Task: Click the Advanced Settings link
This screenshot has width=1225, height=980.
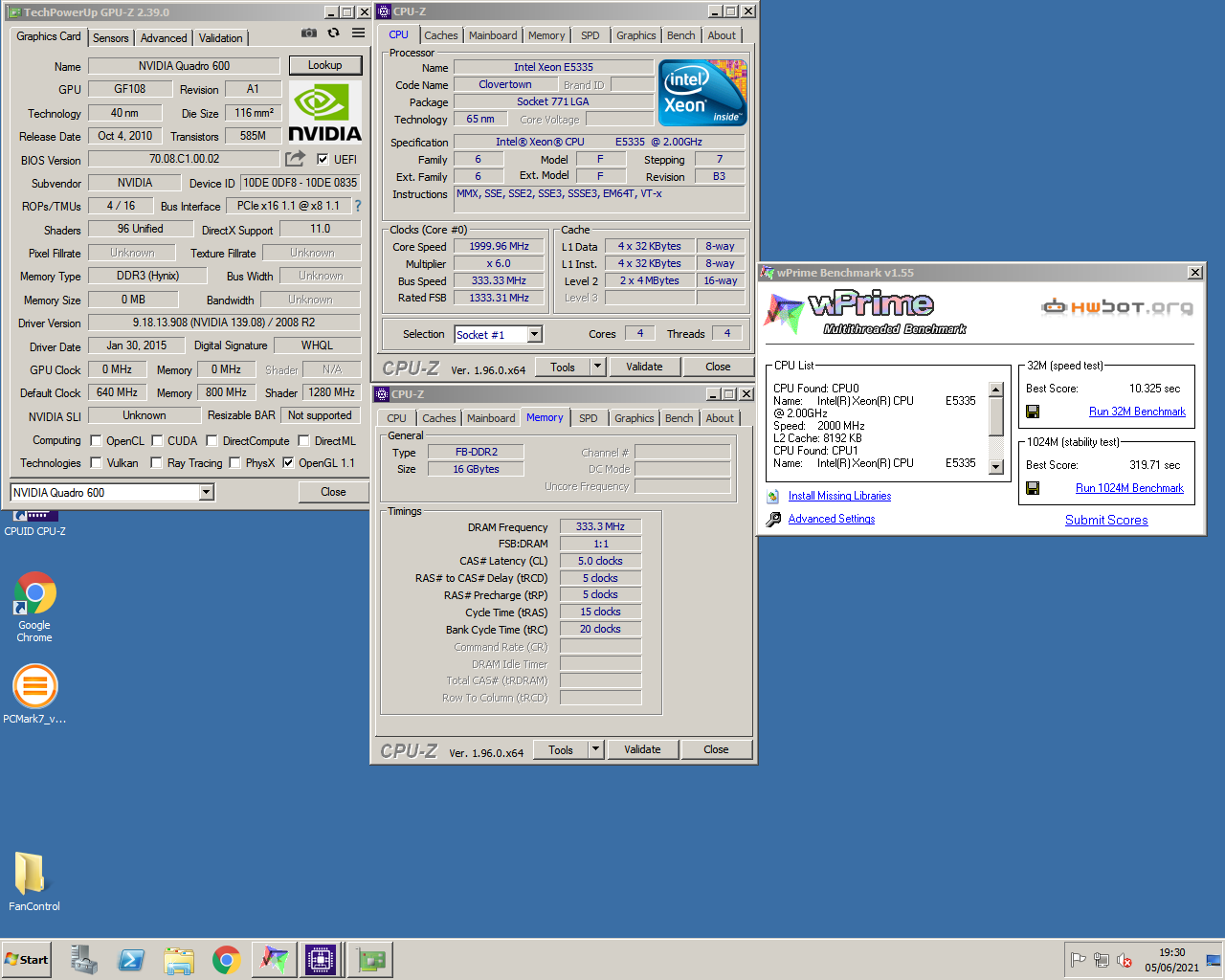Action: tap(832, 519)
